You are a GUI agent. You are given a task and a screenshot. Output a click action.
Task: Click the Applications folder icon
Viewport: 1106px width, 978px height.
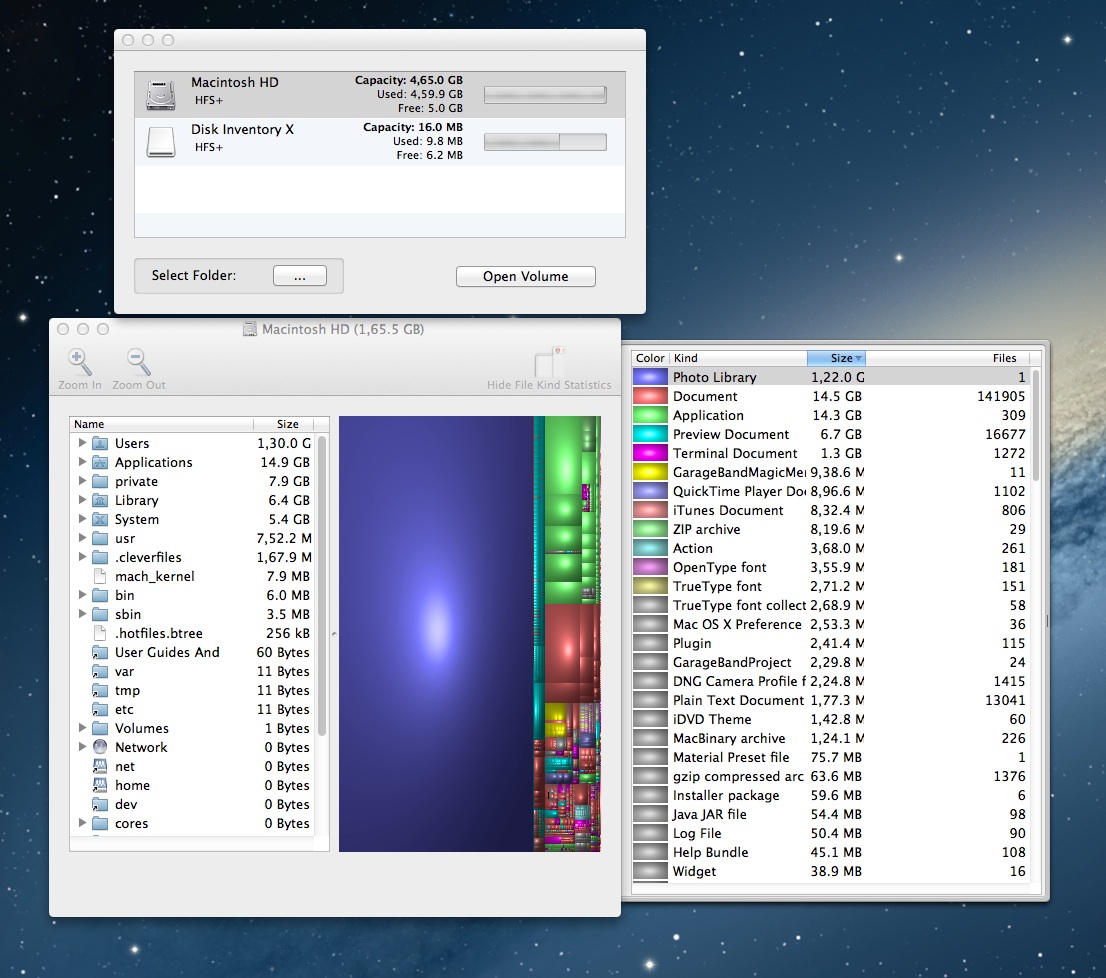click(100, 463)
